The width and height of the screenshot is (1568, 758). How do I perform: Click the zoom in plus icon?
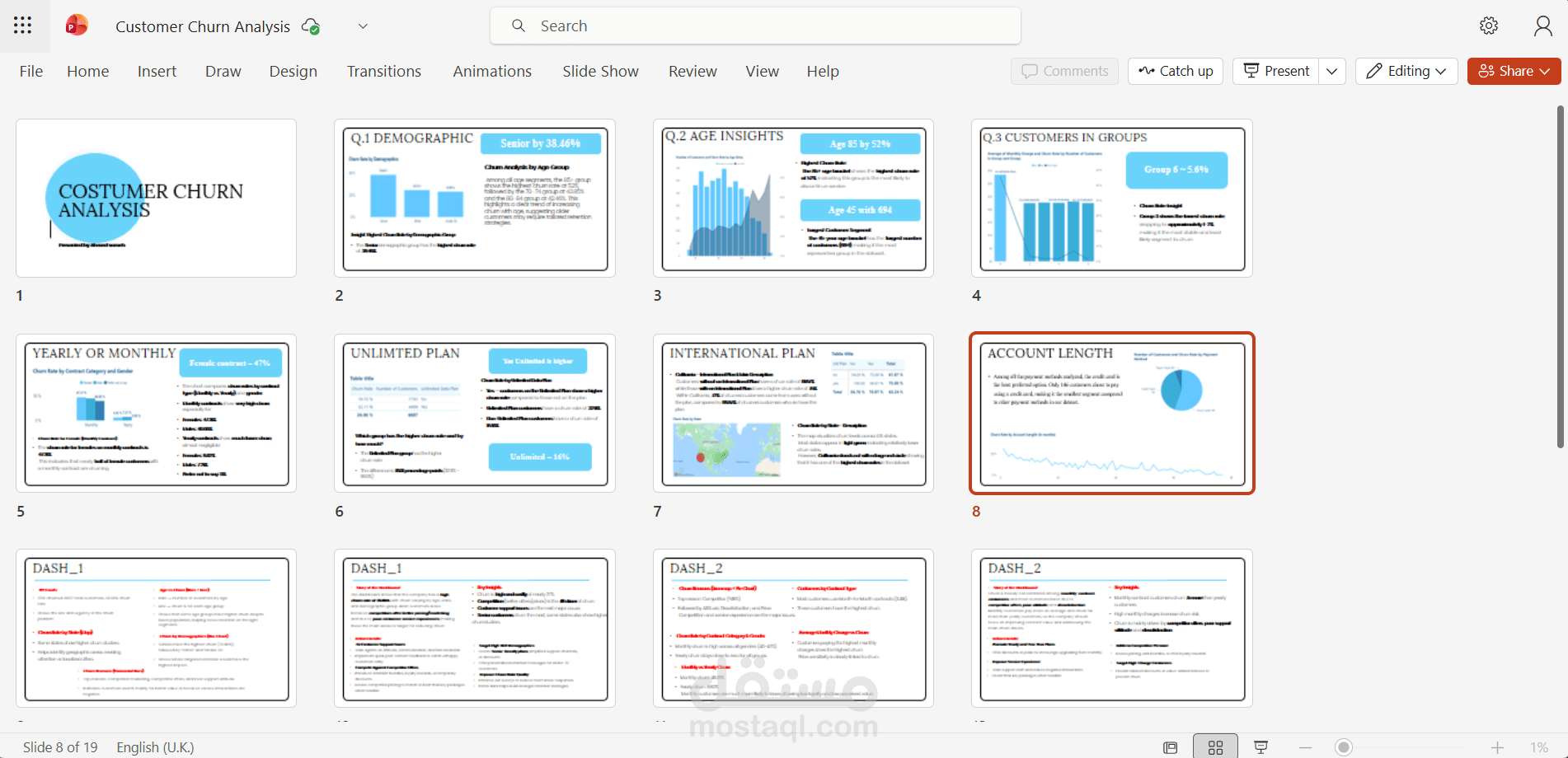1498,747
